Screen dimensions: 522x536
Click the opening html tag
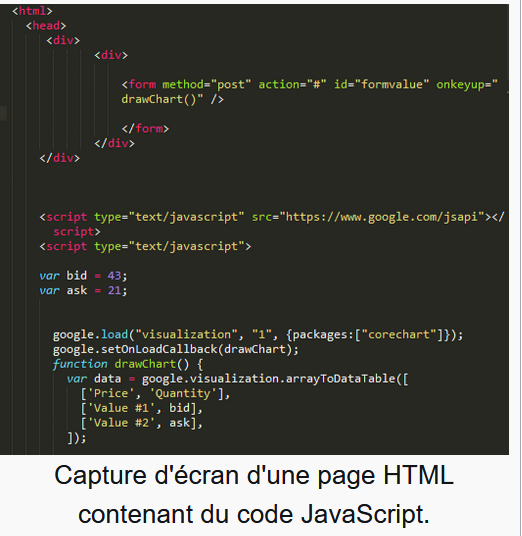pos(32,11)
